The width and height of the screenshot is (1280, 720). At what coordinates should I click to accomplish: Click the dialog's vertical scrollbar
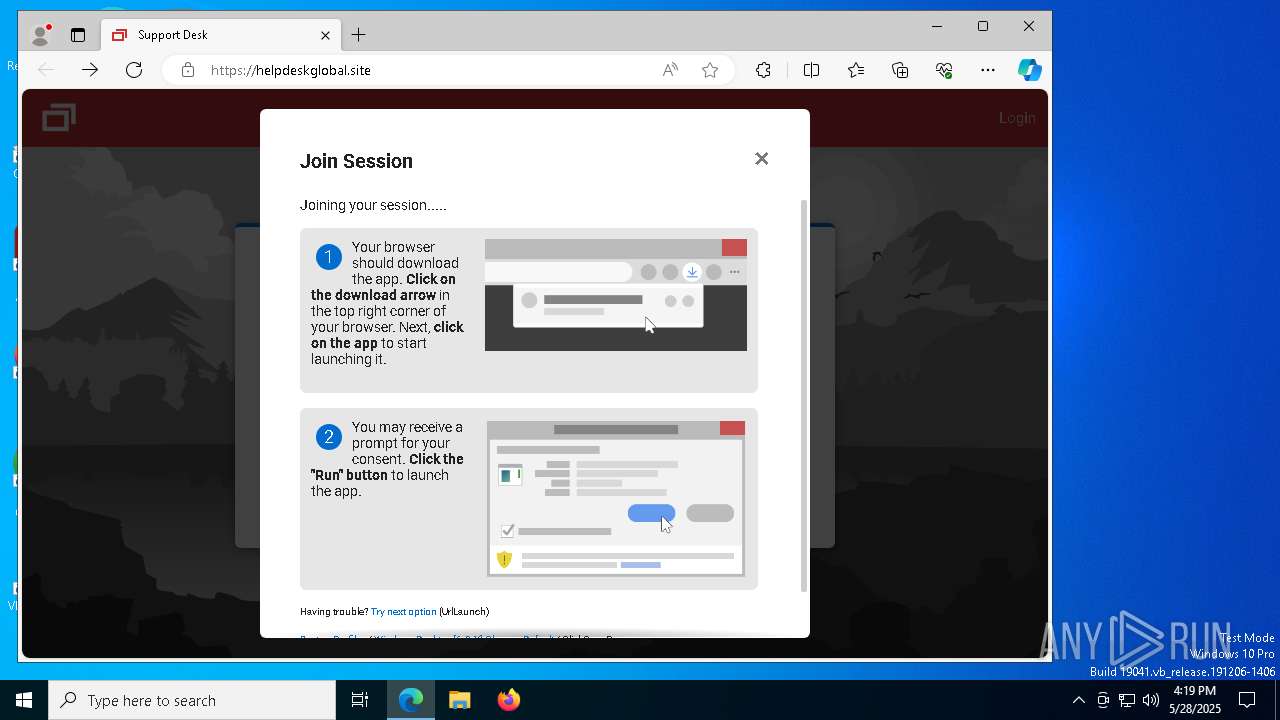(x=804, y=395)
